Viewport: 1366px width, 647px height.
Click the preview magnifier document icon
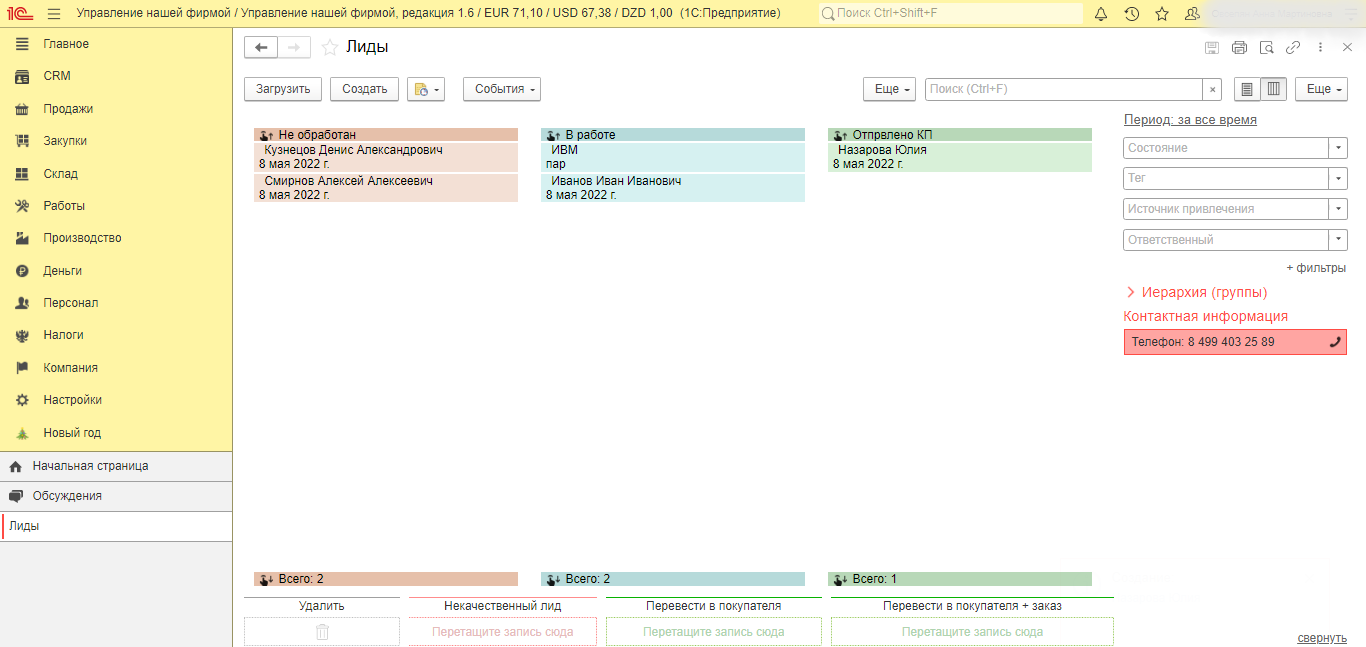pyautogui.click(x=1266, y=47)
